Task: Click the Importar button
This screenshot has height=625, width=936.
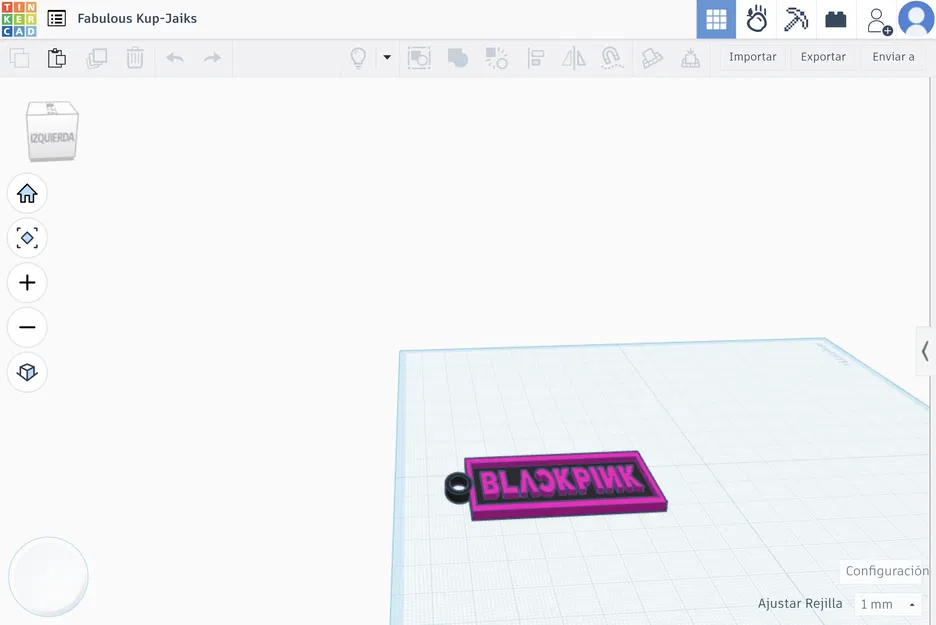Action: click(x=751, y=57)
